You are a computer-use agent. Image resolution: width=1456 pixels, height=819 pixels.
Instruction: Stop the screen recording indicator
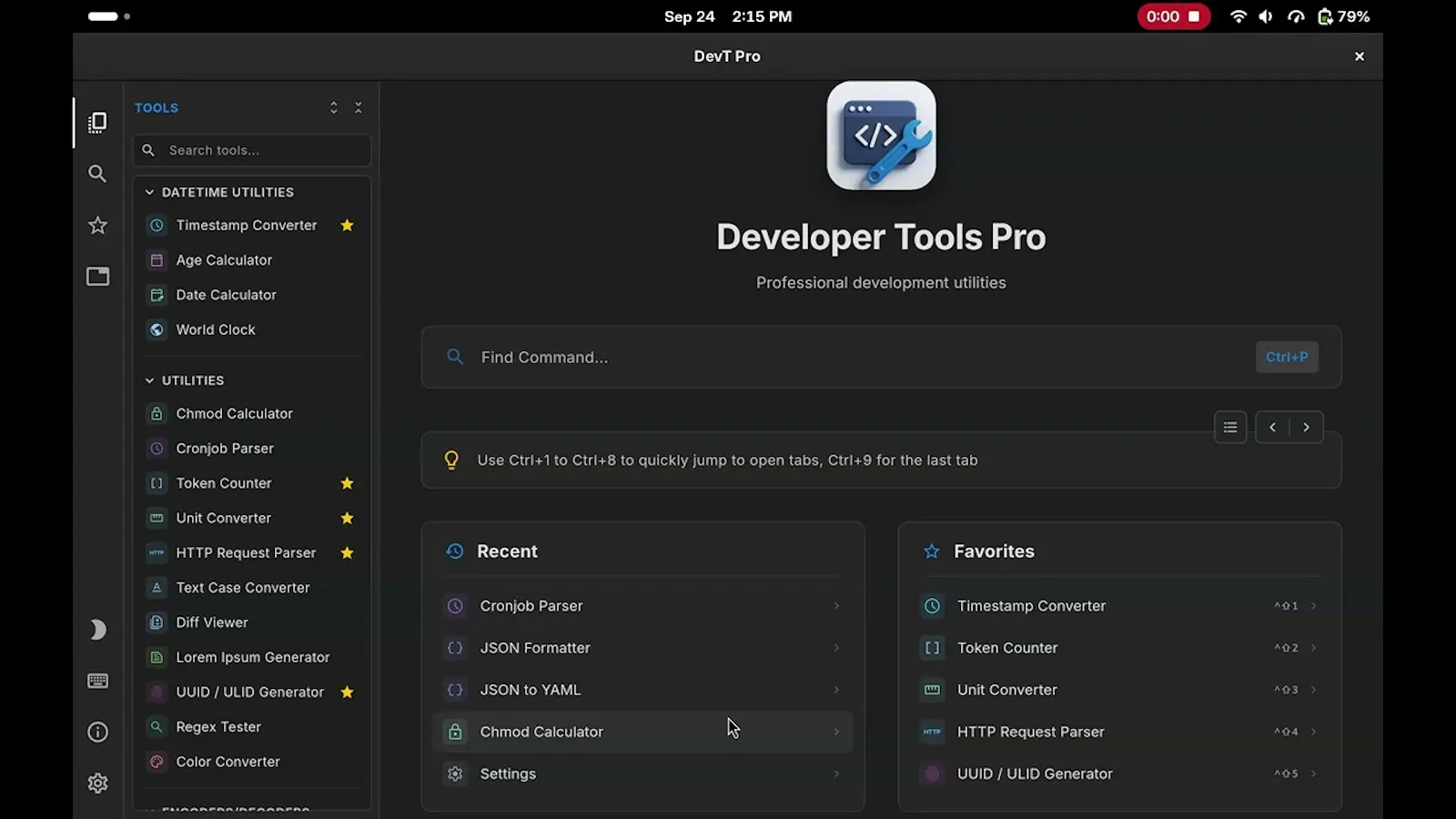click(x=1173, y=16)
